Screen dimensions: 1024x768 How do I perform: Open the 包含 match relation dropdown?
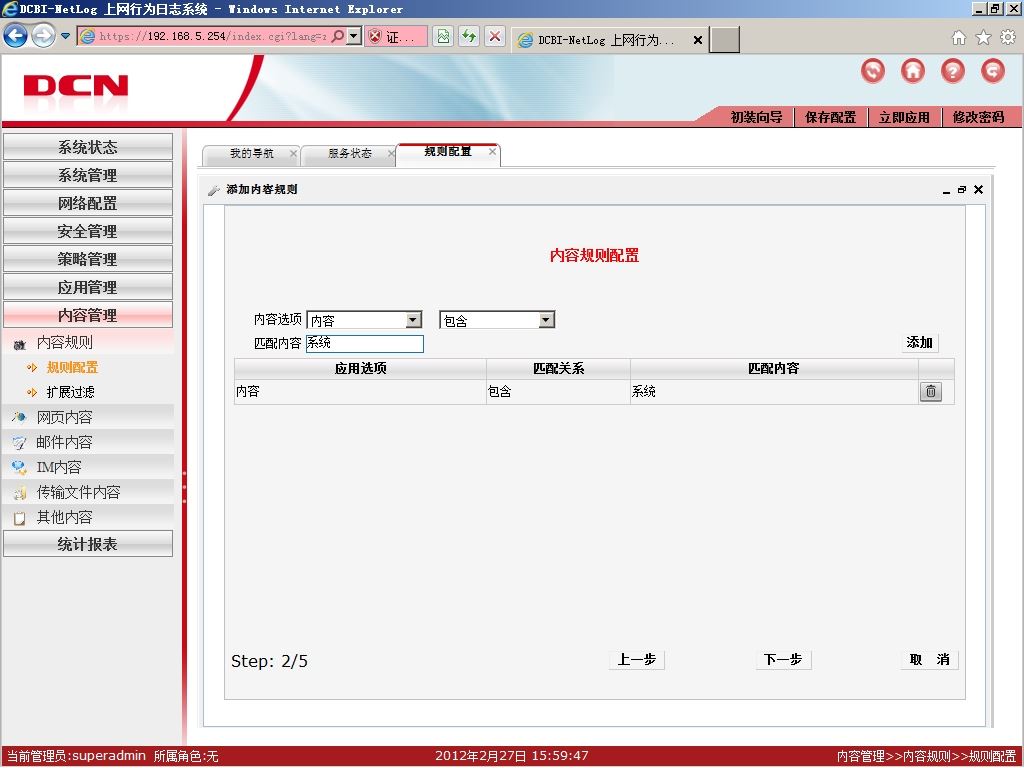[x=546, y=320]
